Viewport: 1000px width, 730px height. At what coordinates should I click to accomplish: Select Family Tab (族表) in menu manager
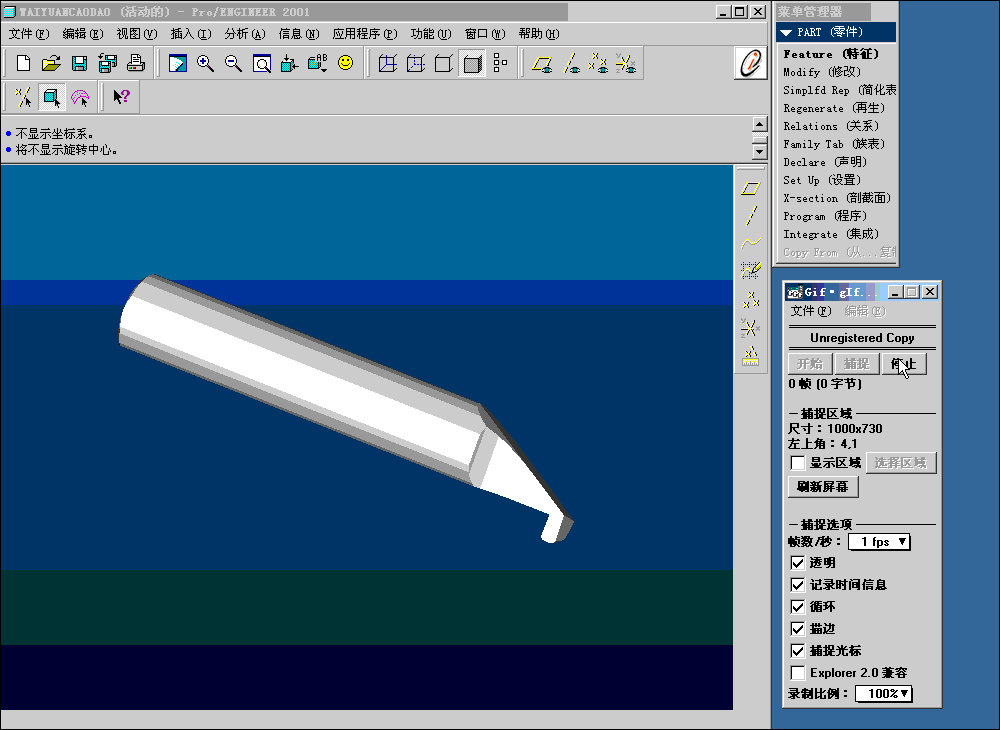pyautogui.click(x=834, y=144)
